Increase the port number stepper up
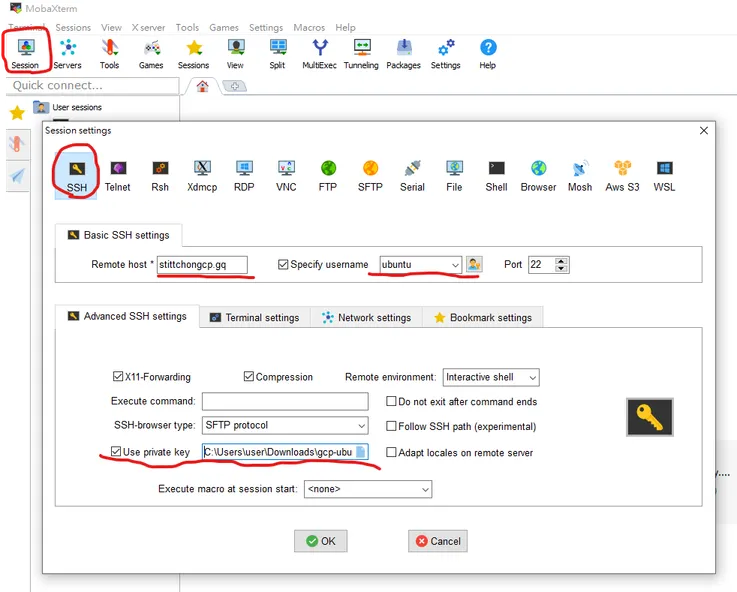The width and height of the screenshot is (737, 592). (x=561, y=261)
